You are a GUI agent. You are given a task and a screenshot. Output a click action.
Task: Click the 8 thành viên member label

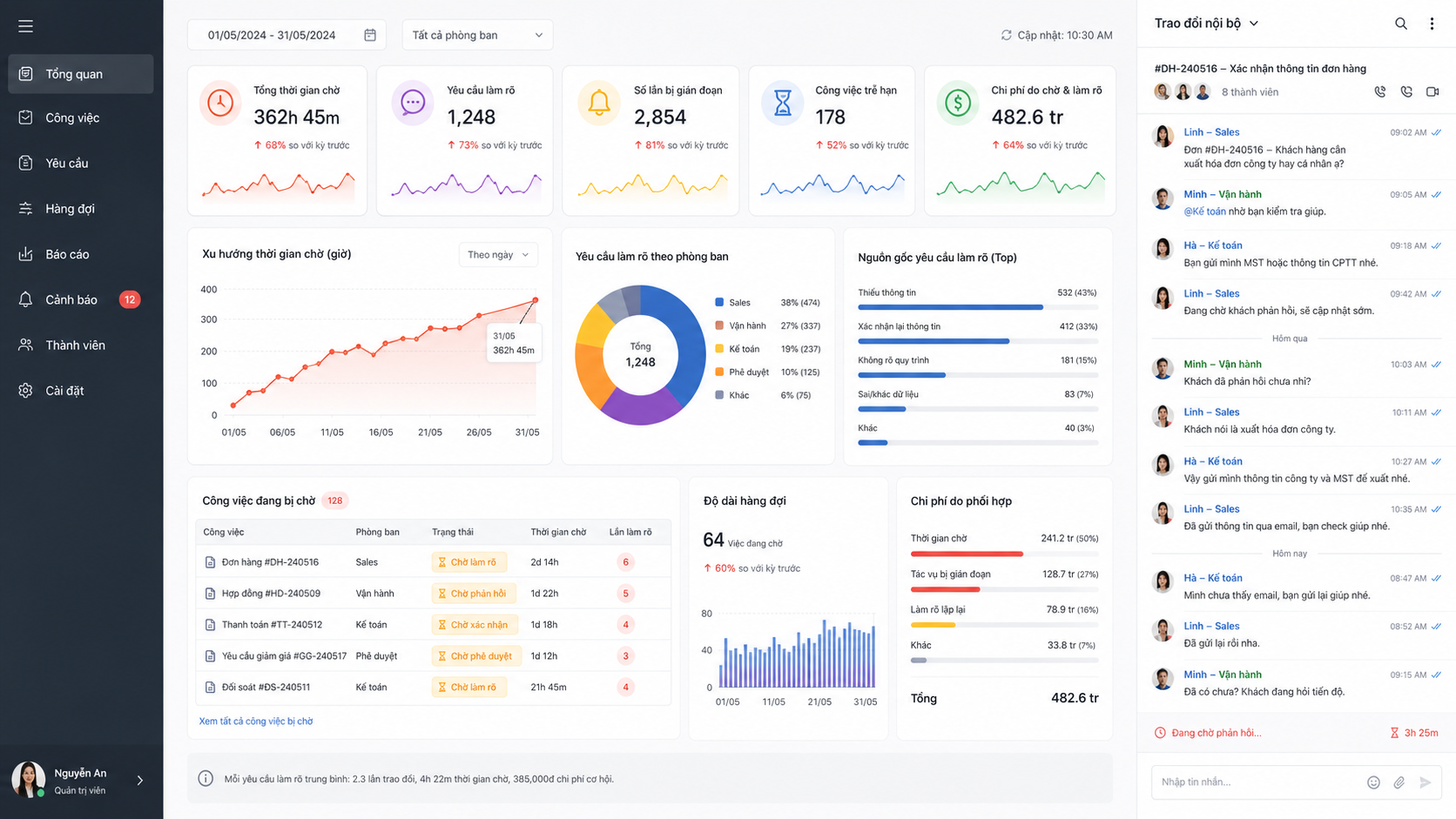pyautogui.click(x=1250, y=92)
